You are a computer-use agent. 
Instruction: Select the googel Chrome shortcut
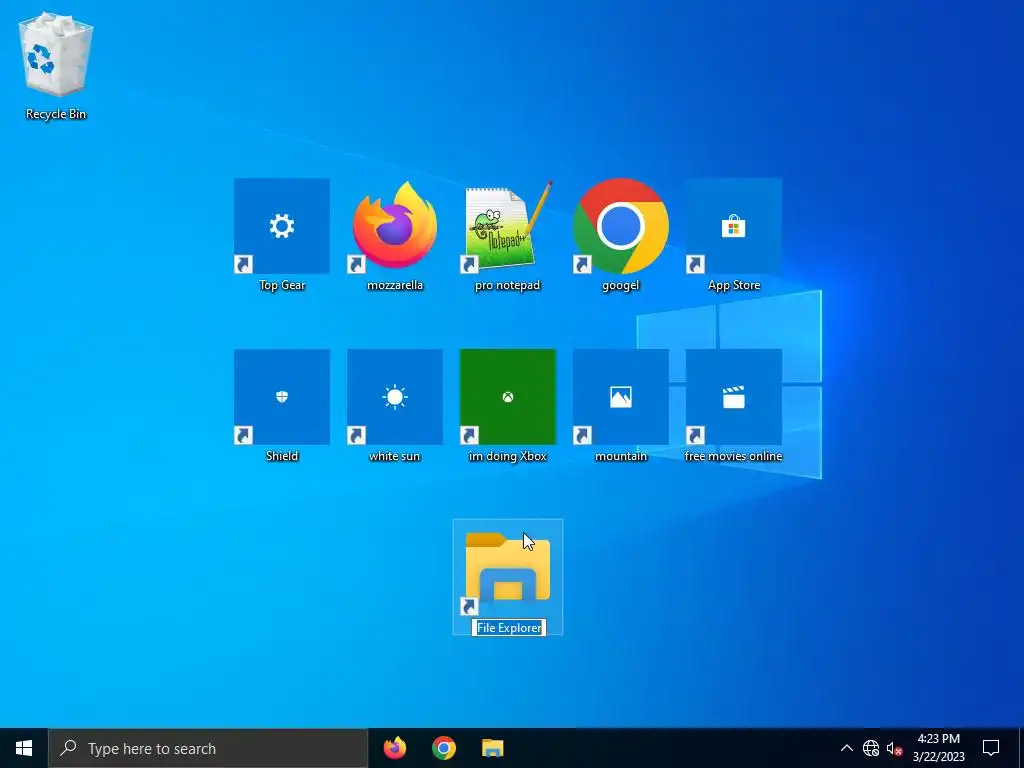point(620,226)
